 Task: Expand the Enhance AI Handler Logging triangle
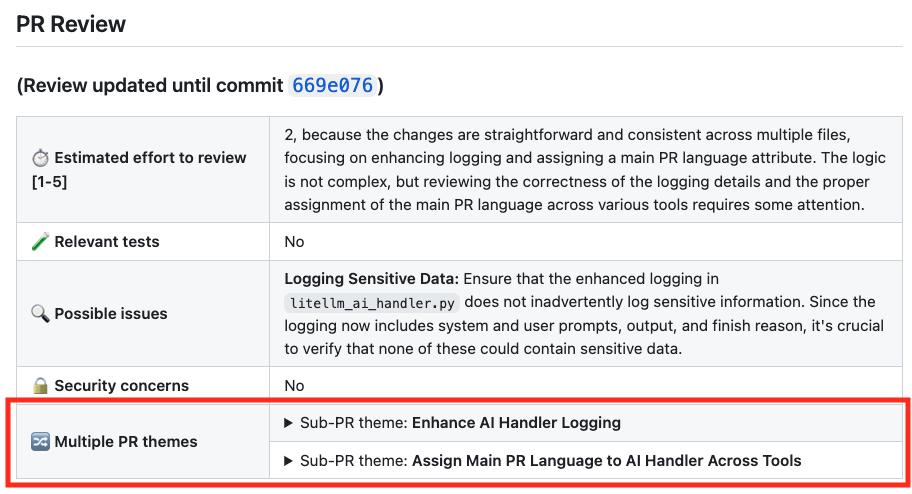click(x=290, y=423)
